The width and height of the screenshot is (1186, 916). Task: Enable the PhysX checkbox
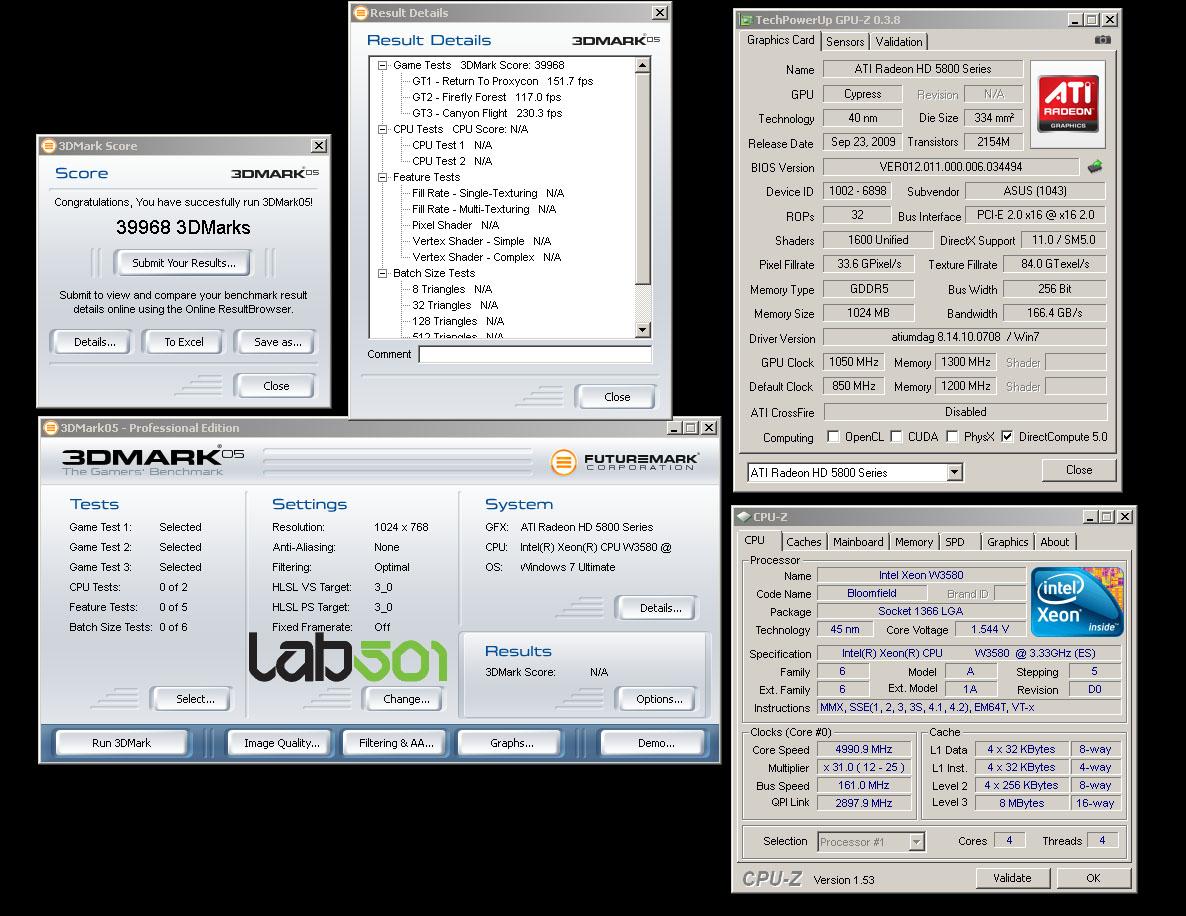[x=952, y=436]
